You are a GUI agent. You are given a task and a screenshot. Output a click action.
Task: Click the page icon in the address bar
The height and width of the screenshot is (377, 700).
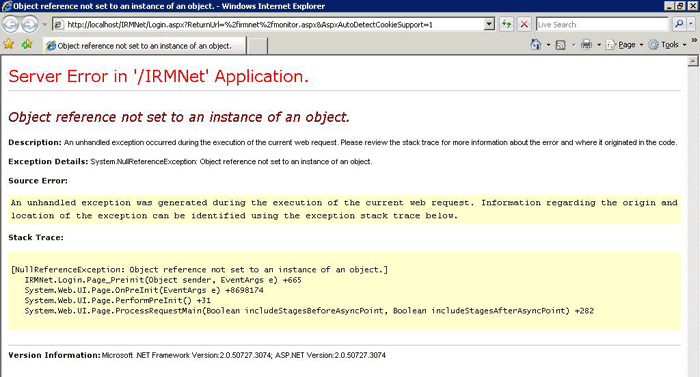[59, 25]
